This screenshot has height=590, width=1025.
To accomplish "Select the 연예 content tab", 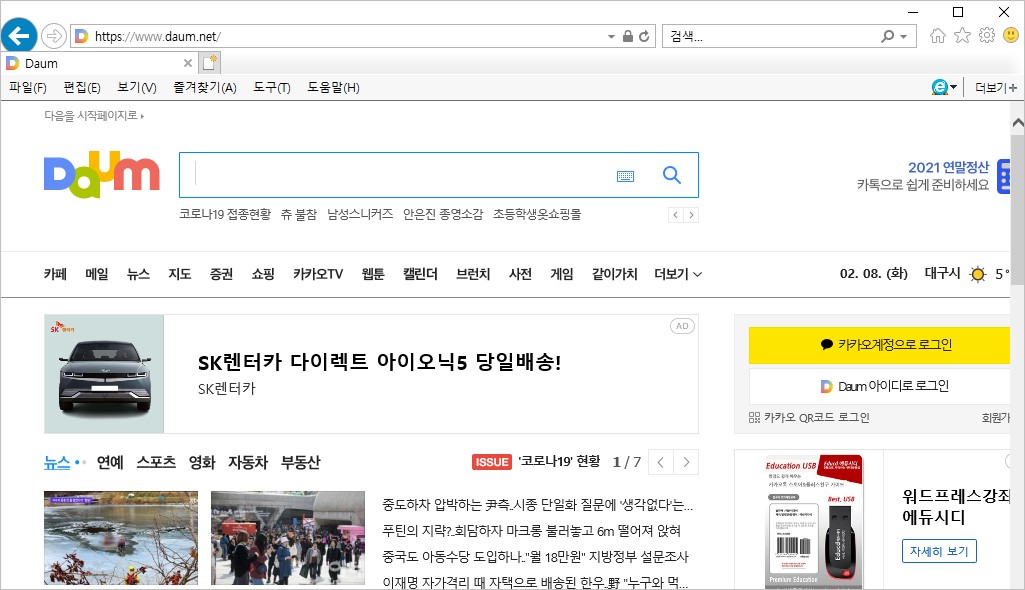I will click(110, 463).
